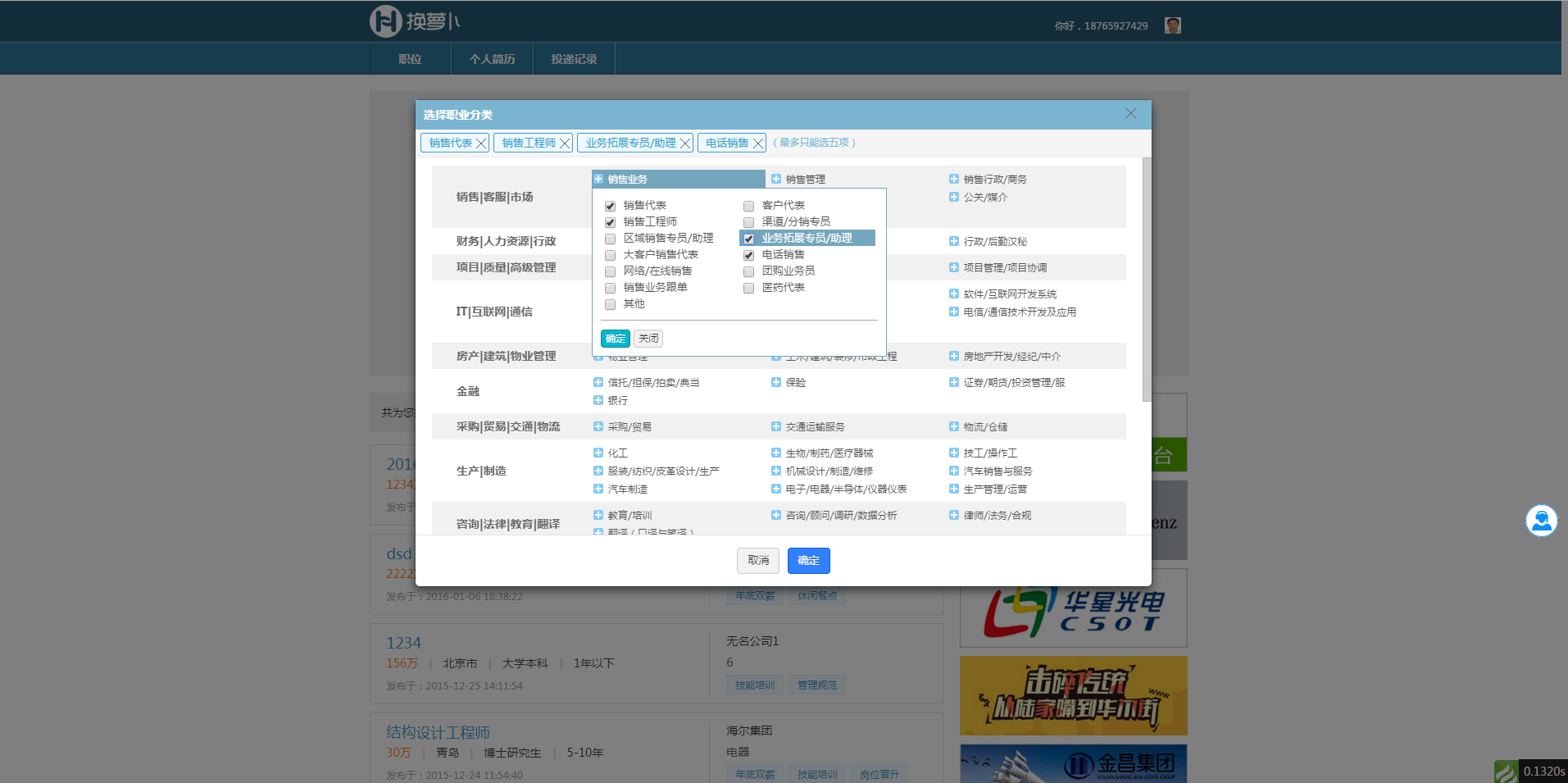Open the 1234 job listing title
The image size is (1568, 783).
point(403,643)
